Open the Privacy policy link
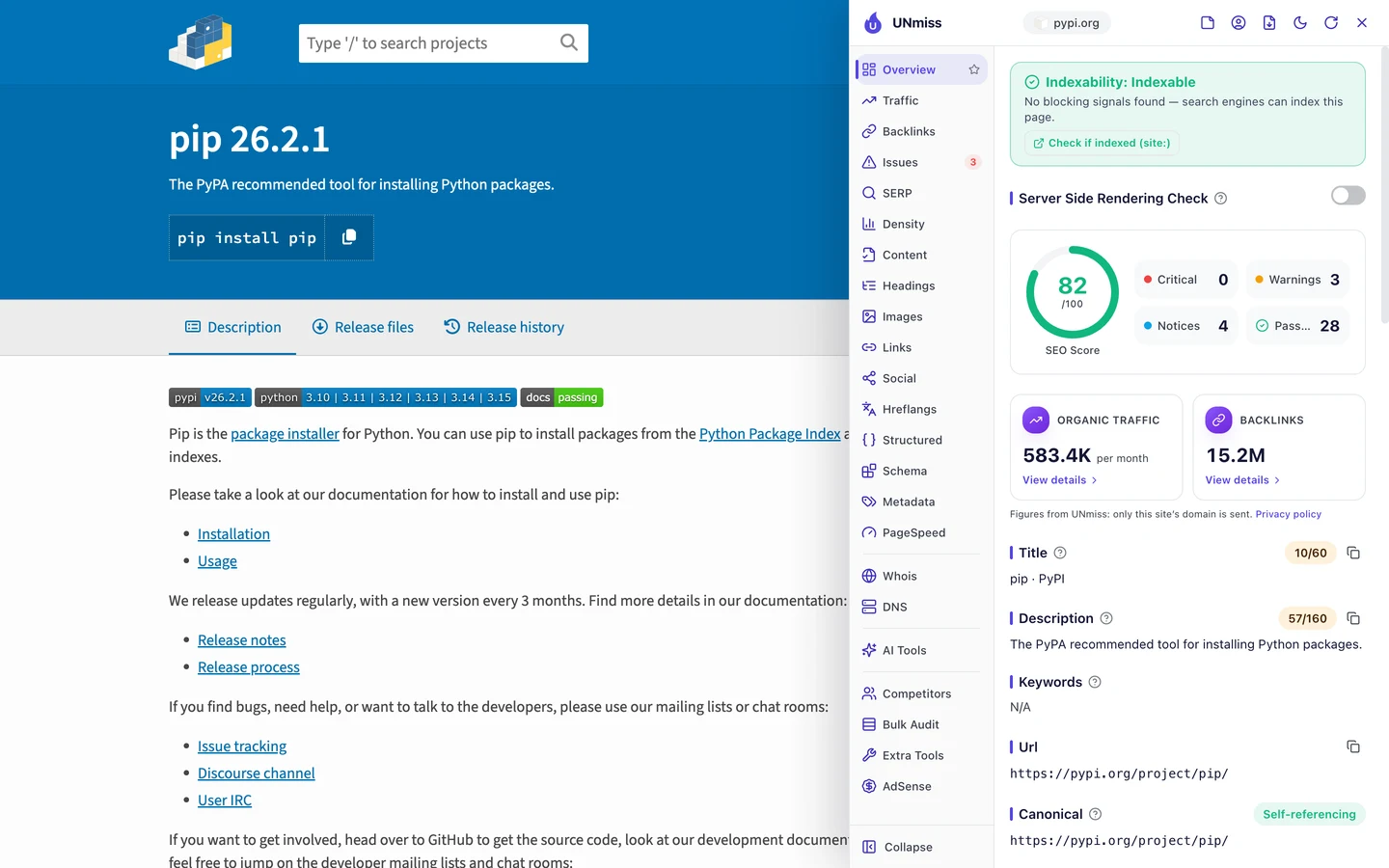The height and width of the screenshot is (868, 1389). coord(1289,514)
